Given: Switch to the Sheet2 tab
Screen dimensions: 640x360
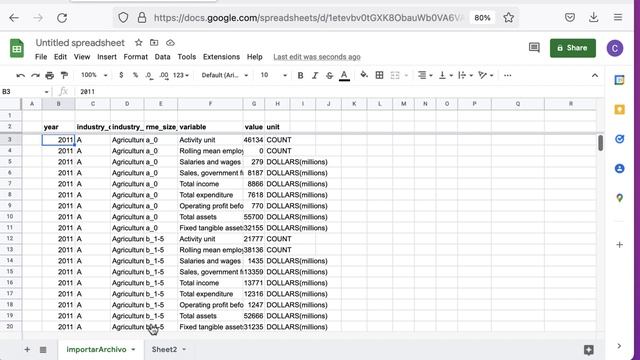Looking at the screenshot, I should pos(164,349).
